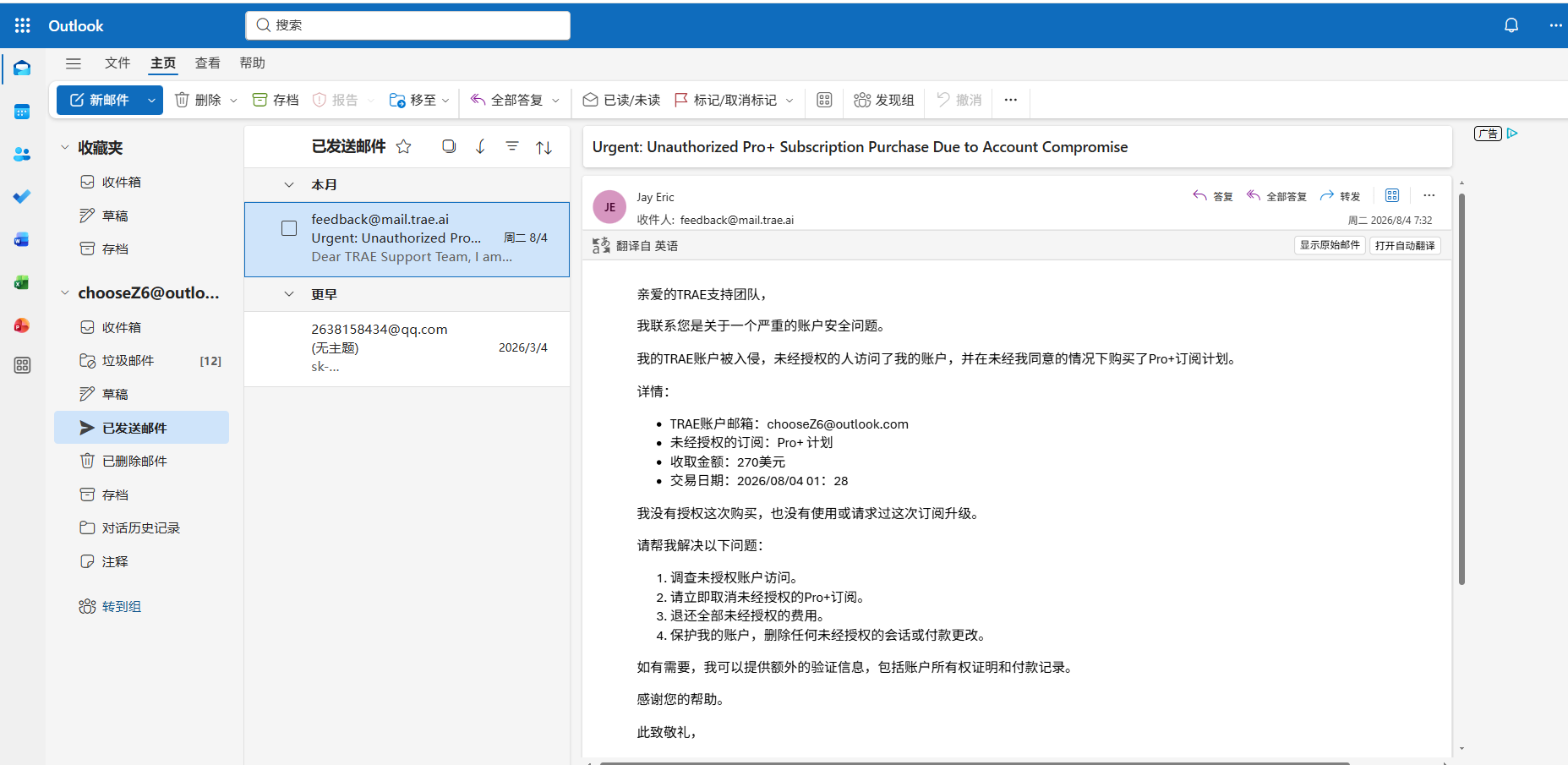Viewport: 1568px width, 765px height.
Task: Select the Sent Items folder
Action: click(x=142, y=428)
